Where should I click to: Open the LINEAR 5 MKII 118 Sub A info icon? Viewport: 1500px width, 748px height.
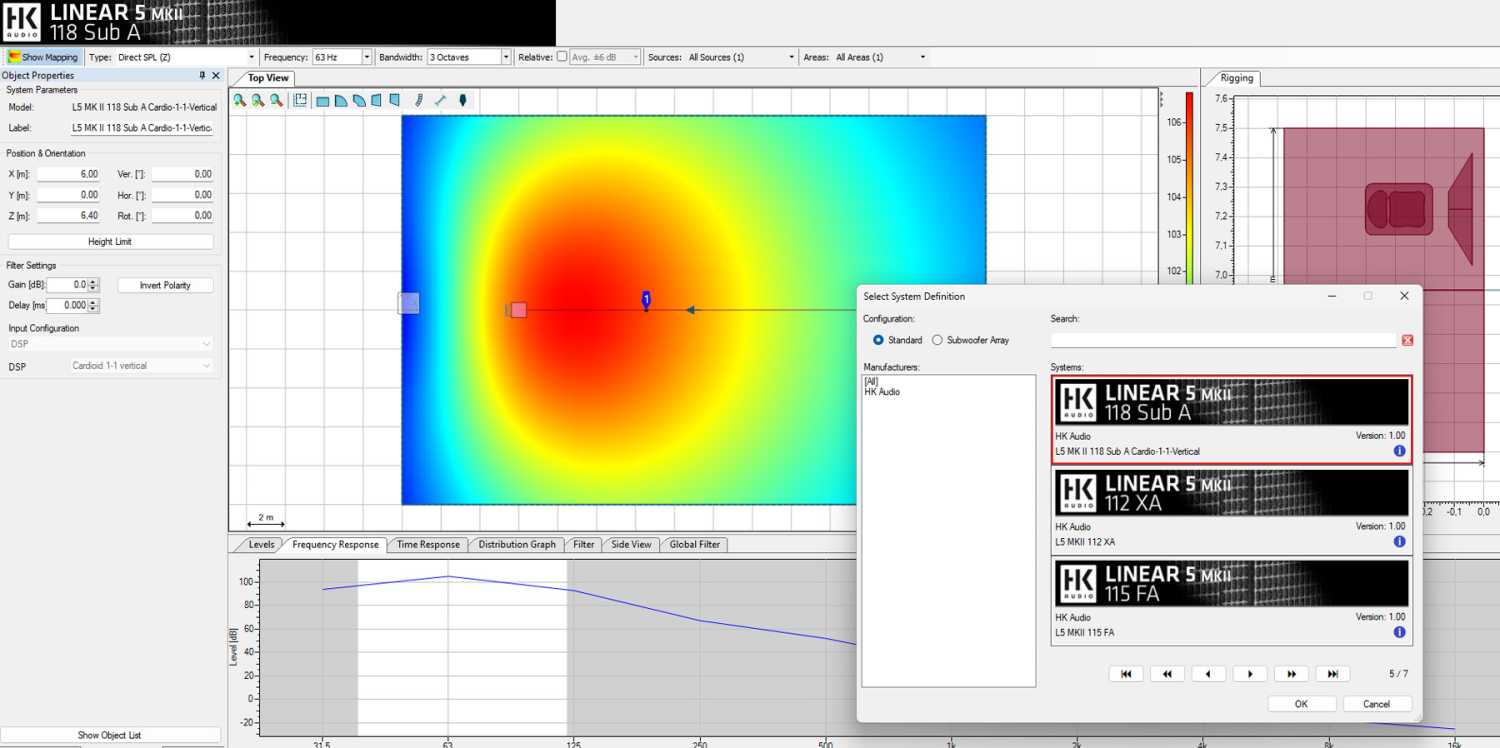(1399, 451)
